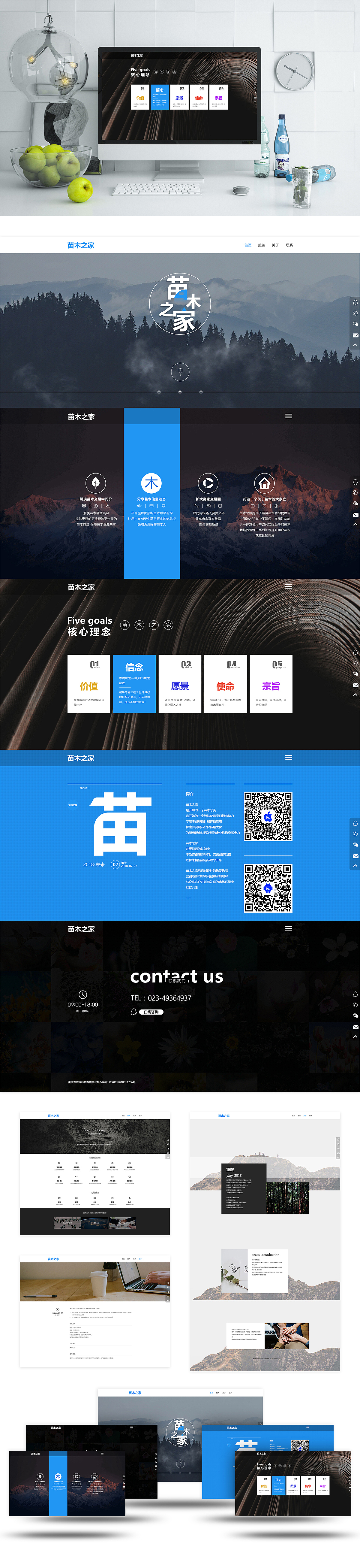Open the 联系 nav tab in white header

tap(289, 245)
